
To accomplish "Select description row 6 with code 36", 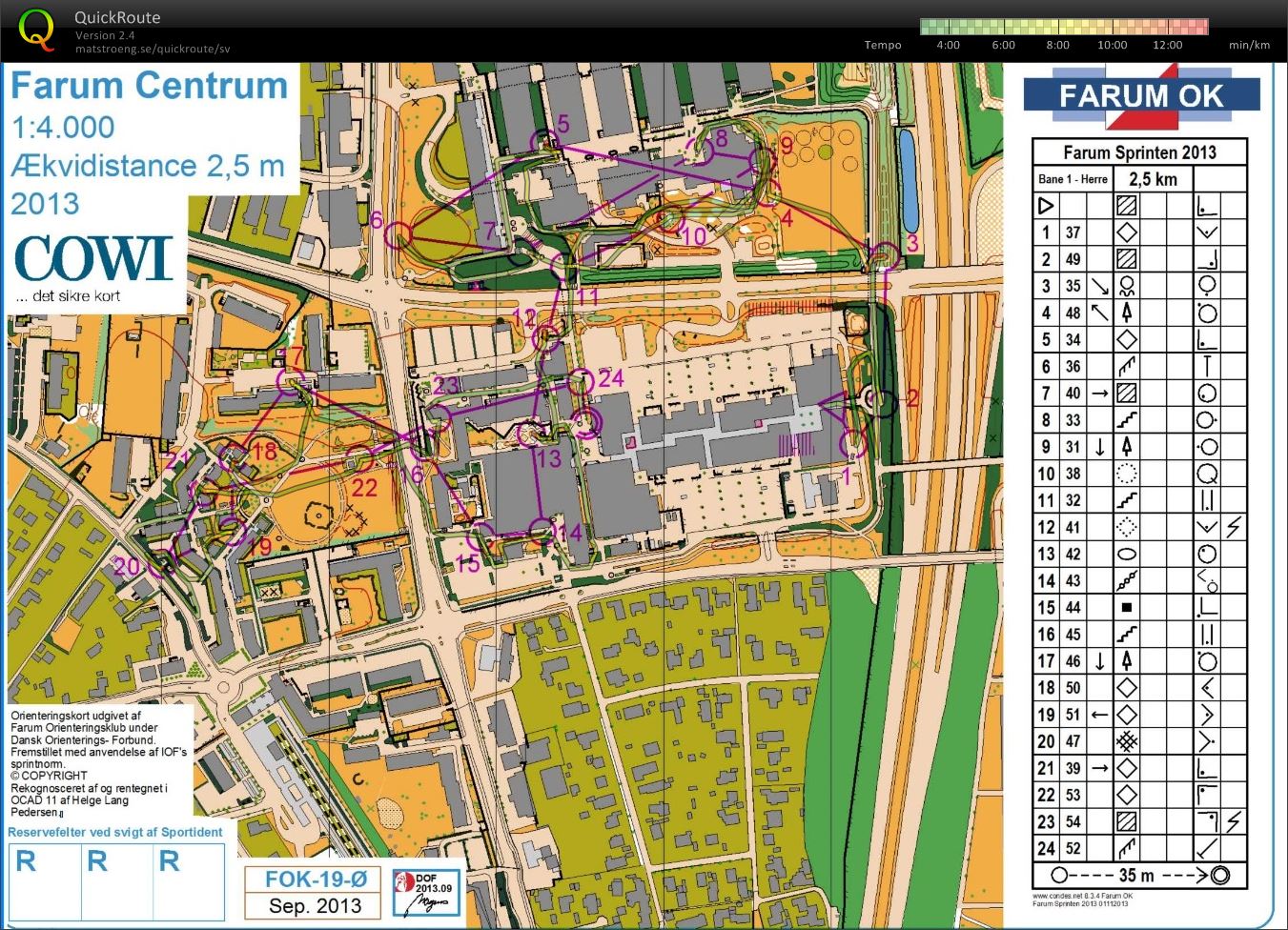I will click(1139, 366).
